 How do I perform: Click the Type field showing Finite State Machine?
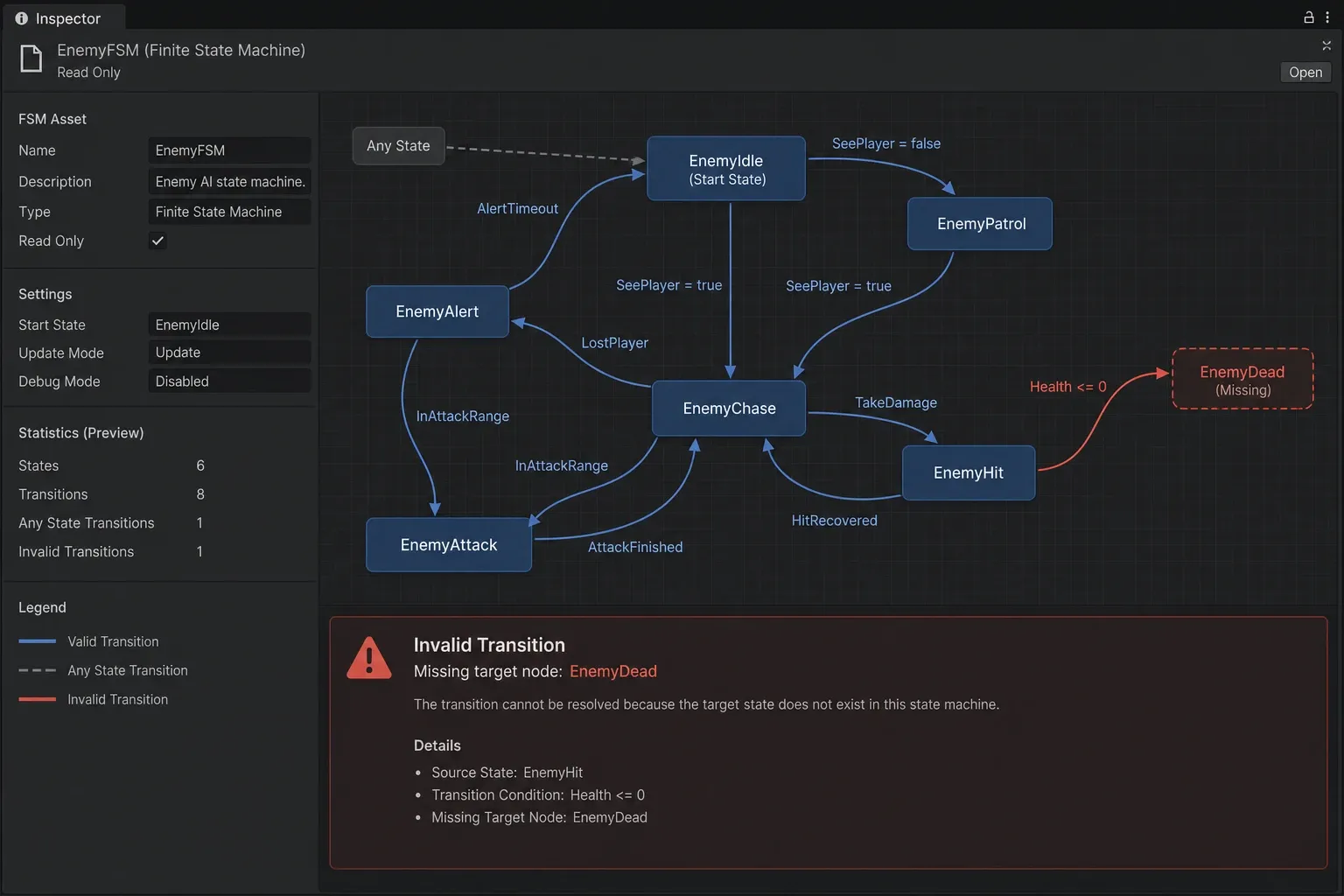[229, 212]
